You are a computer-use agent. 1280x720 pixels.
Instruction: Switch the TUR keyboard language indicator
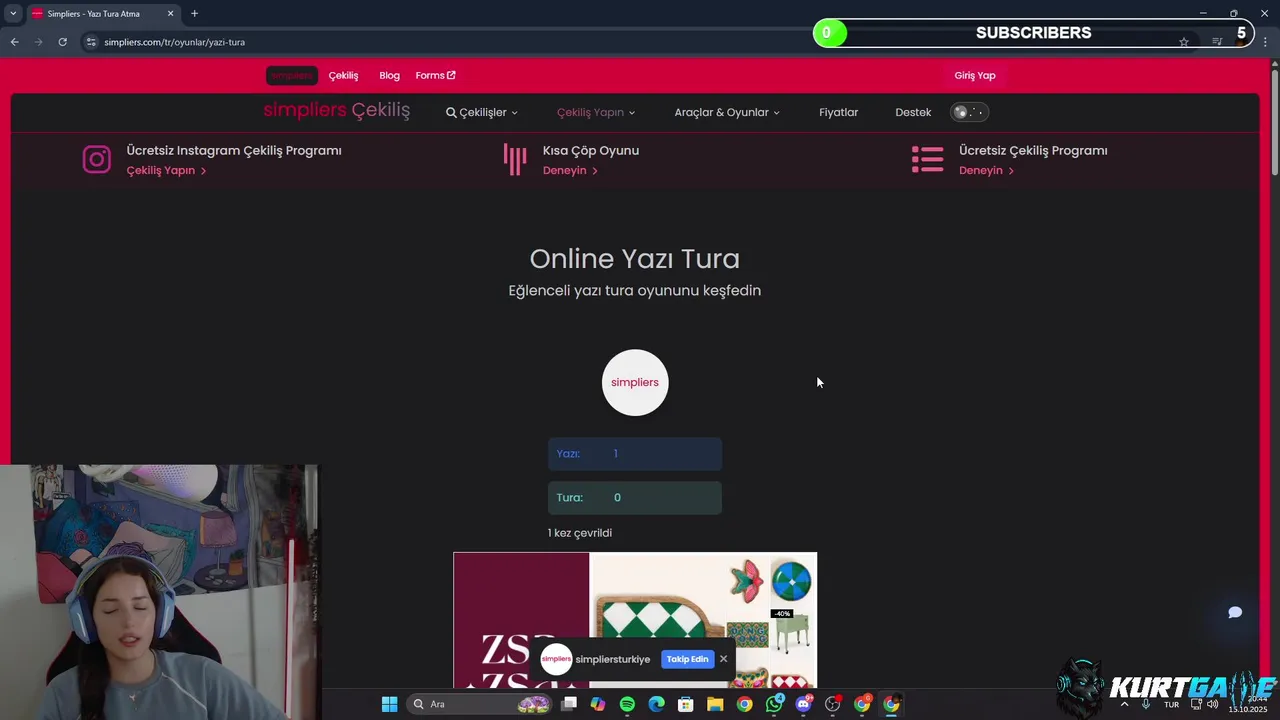click(x=1171, y=704)
